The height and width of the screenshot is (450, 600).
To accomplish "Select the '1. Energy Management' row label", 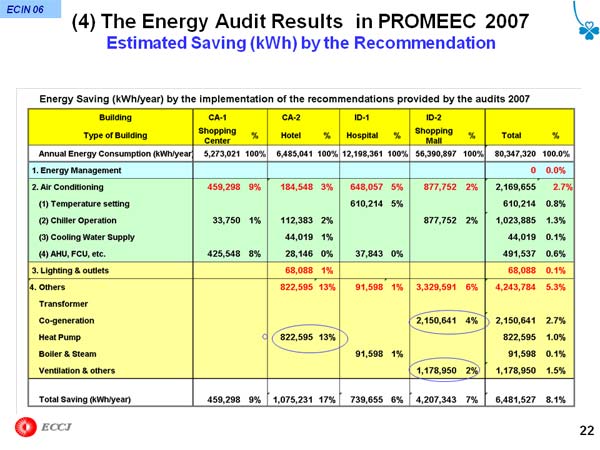I will 77,171.
